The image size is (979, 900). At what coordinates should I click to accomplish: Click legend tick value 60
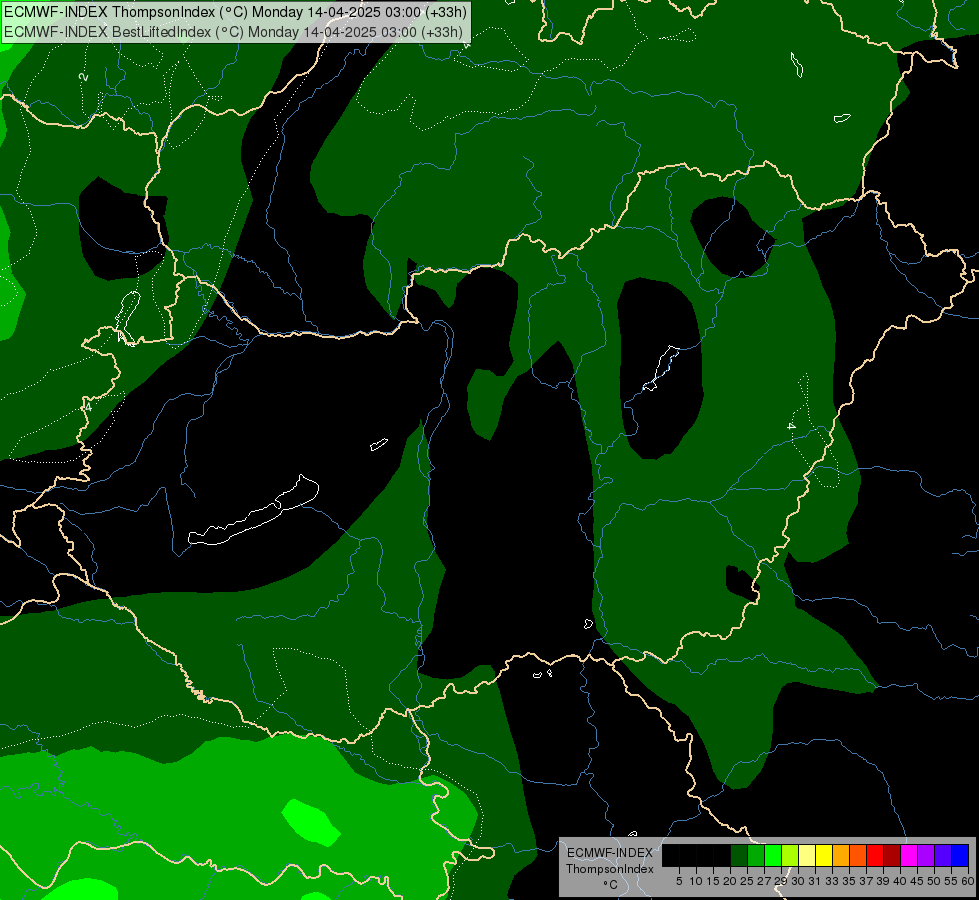(968, 881)
